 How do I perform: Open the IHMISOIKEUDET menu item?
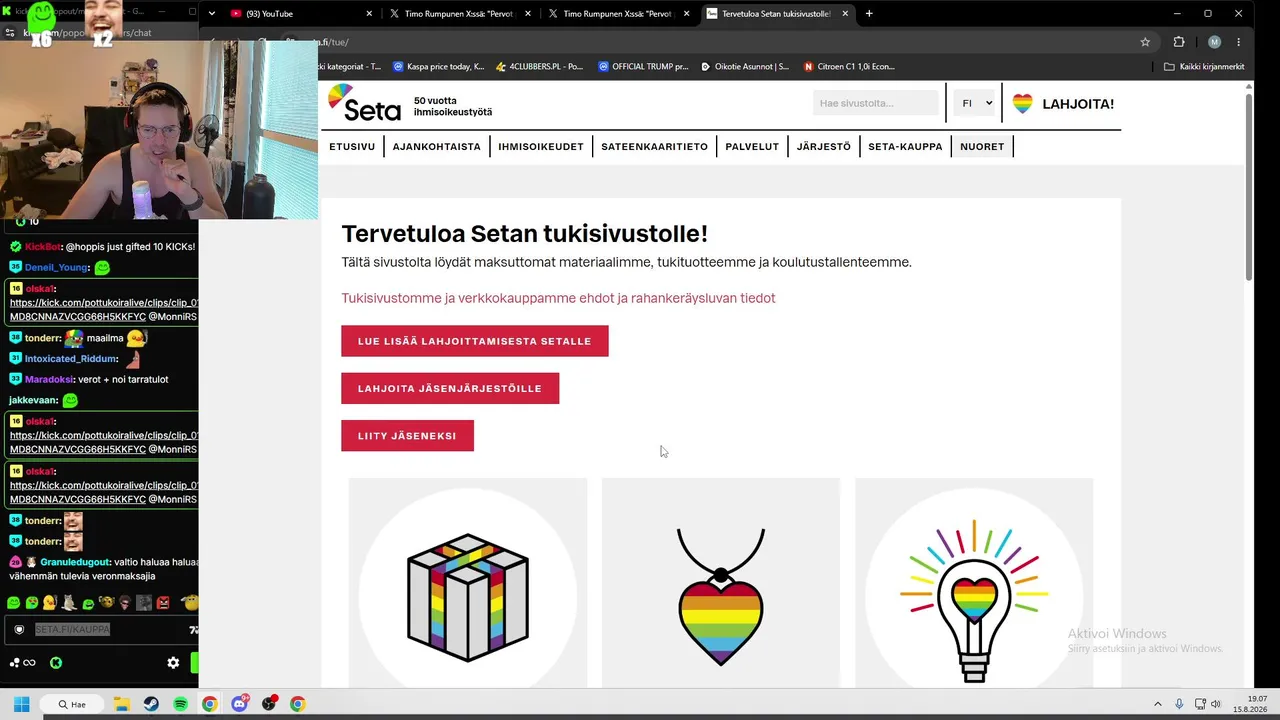[x=541, y=147]
